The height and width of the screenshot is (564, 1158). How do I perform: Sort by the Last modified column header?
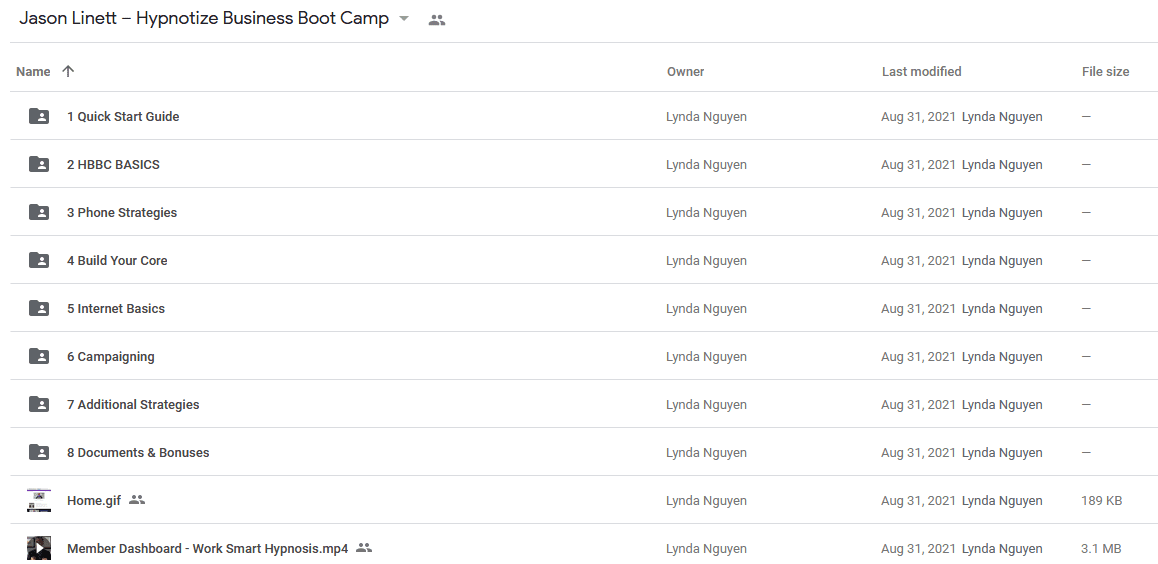coord(921,72)
